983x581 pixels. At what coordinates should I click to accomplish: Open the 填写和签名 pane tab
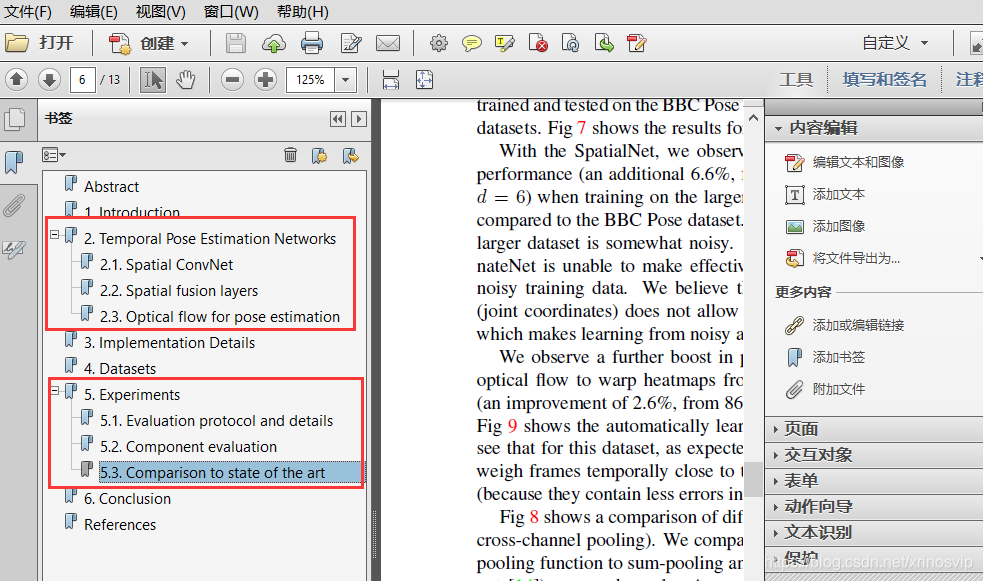coord(885,80)
